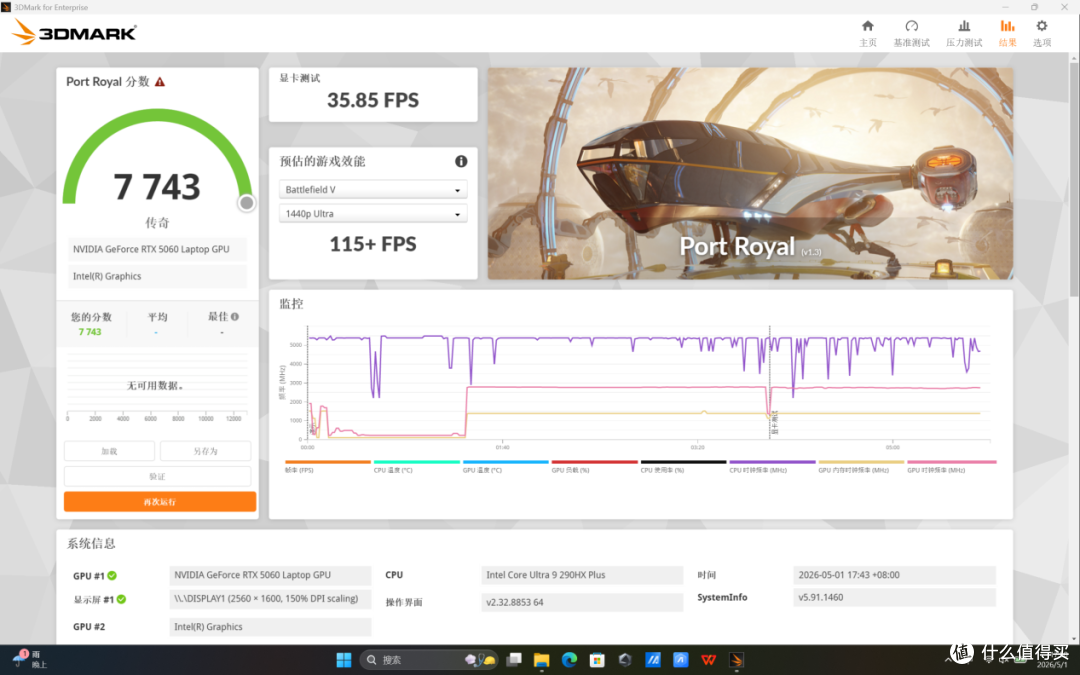
Task: Click the \\.\DISPLAY1 display info field
Action: (x=270, y=599)
